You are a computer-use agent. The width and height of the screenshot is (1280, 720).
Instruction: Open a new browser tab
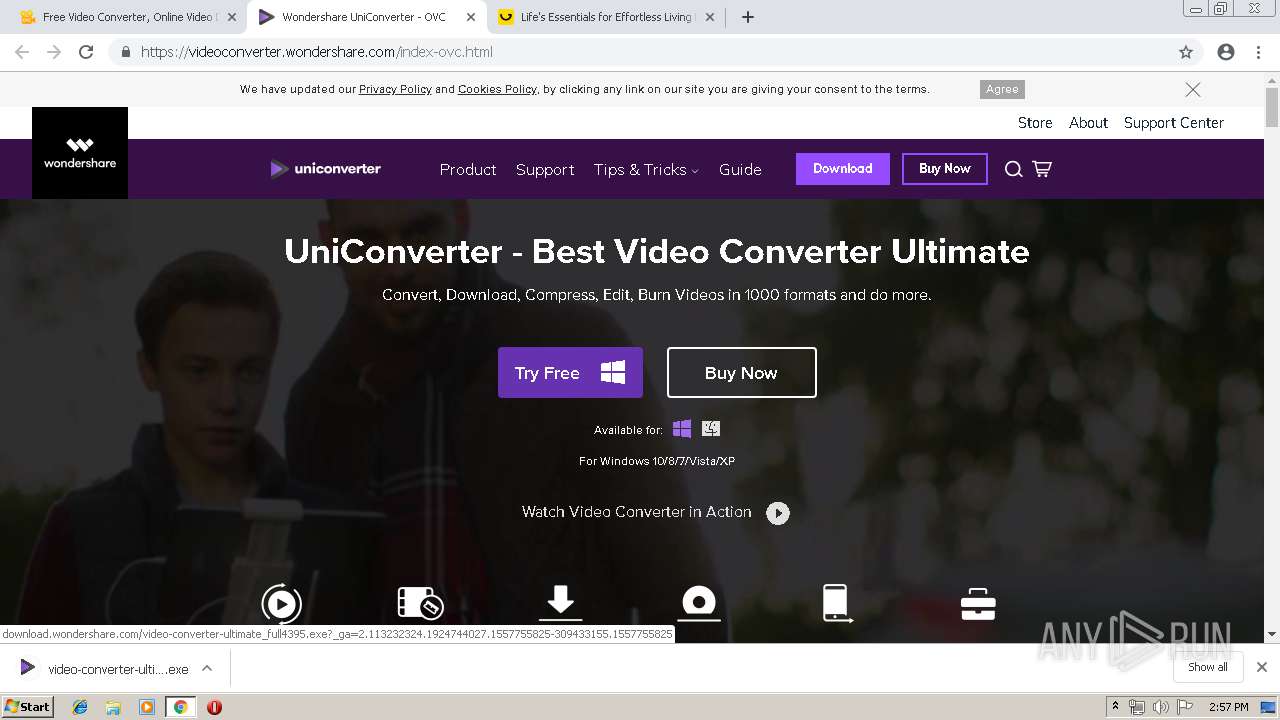[x=747, y=17]
